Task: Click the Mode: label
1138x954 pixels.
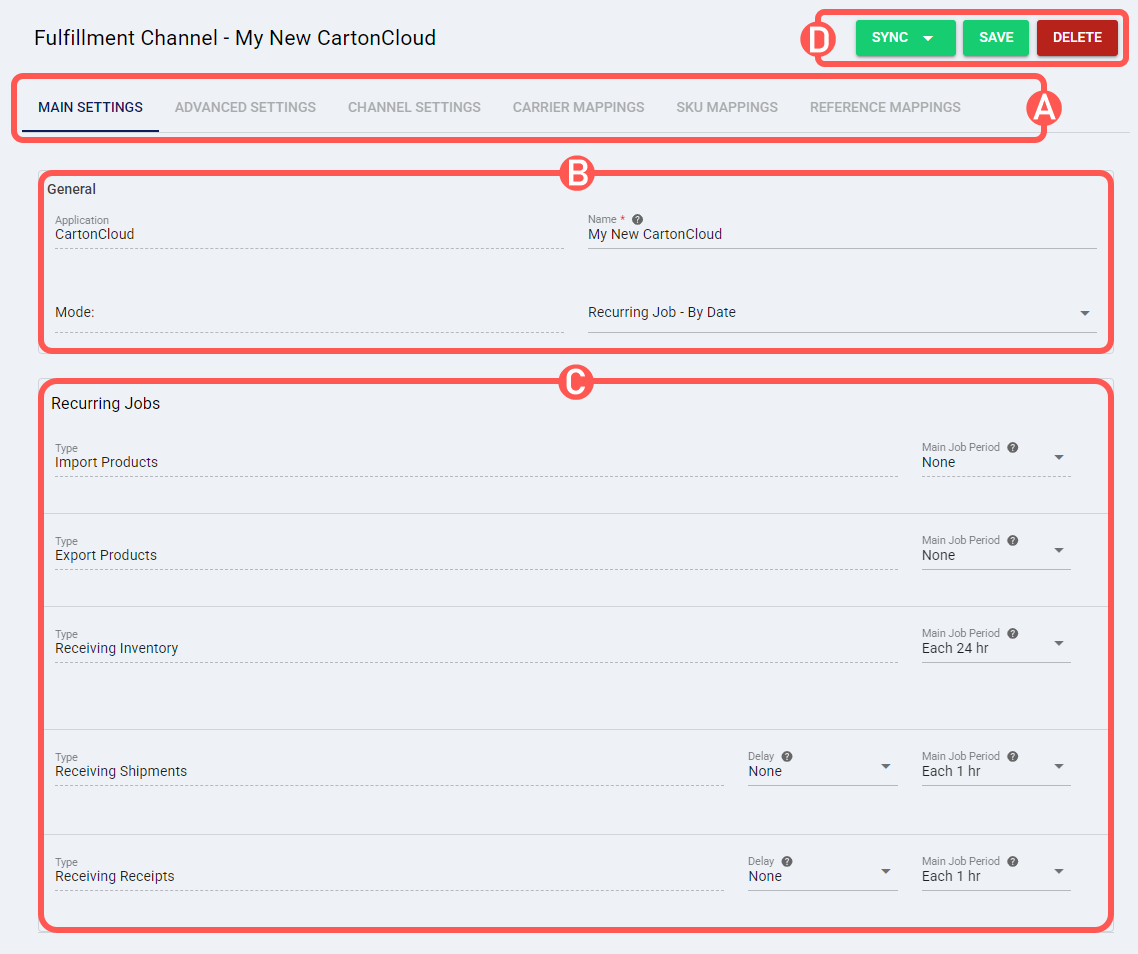Action: pyautogui.click(x=75, y=312)
